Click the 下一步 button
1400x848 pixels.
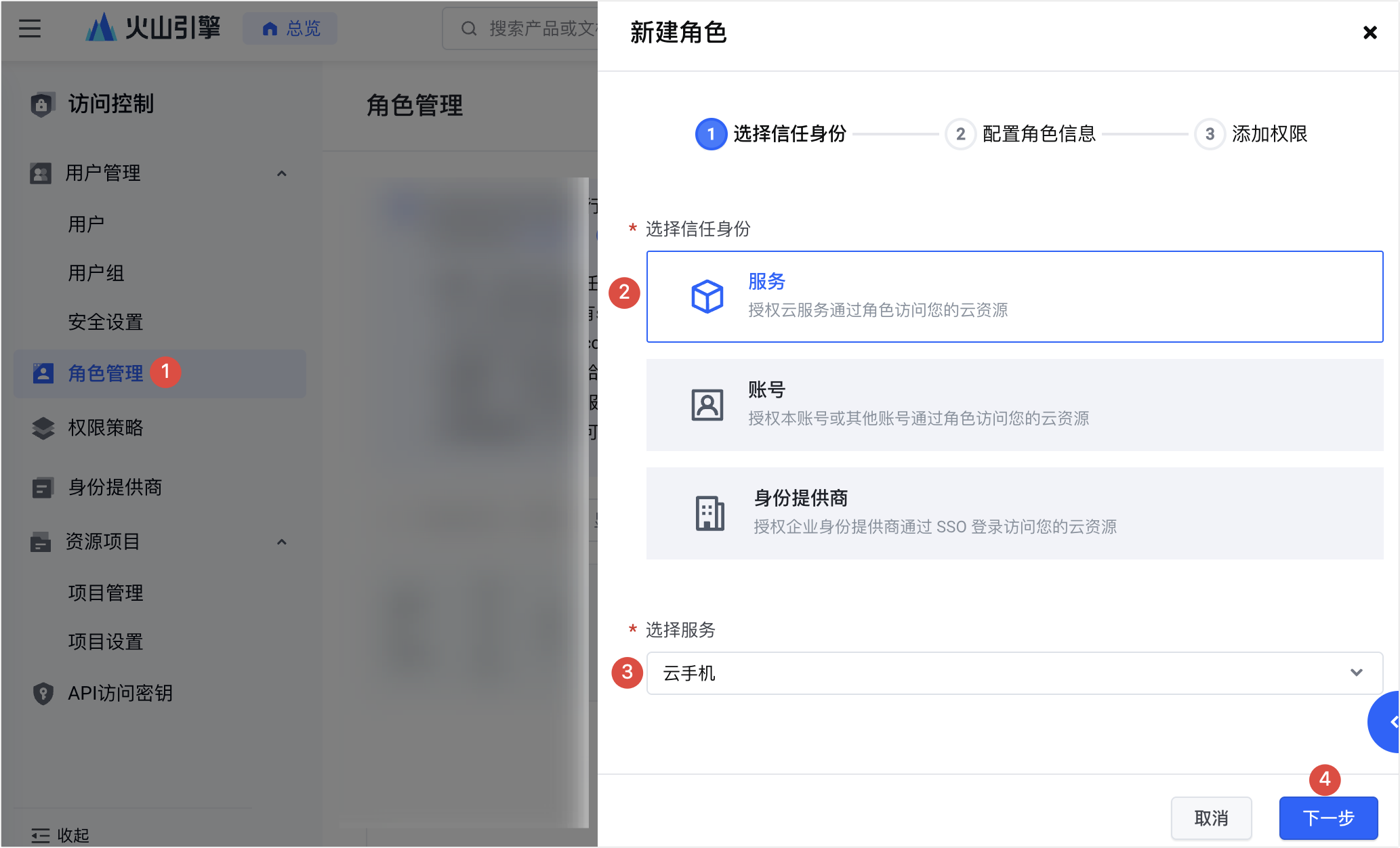[x=1327, y=818]
